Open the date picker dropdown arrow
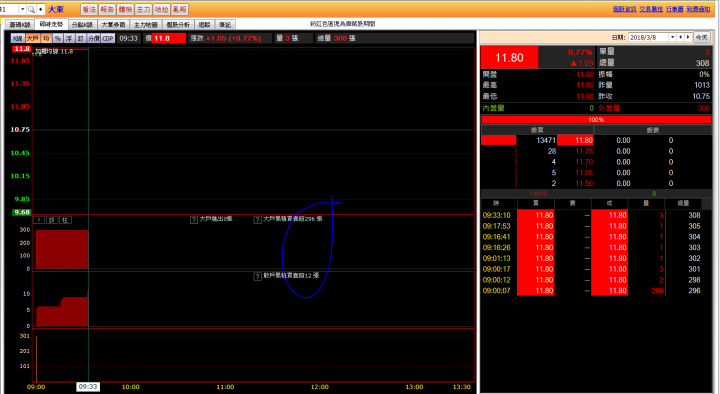The width and height of the screenshot is (720, 394). pos(673,37)
